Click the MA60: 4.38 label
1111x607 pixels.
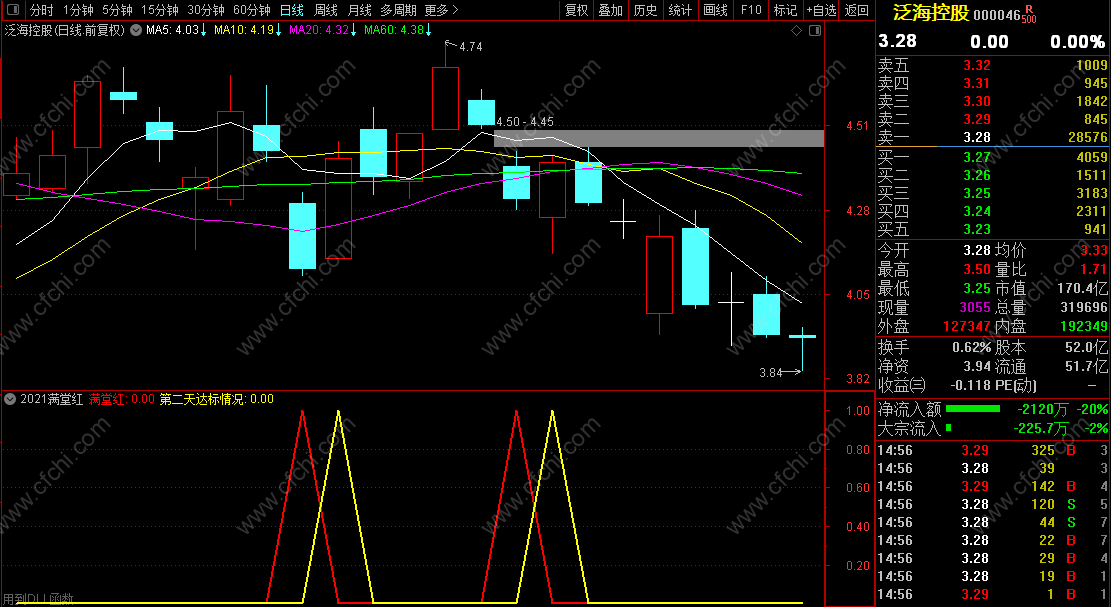tap(394, 30)
